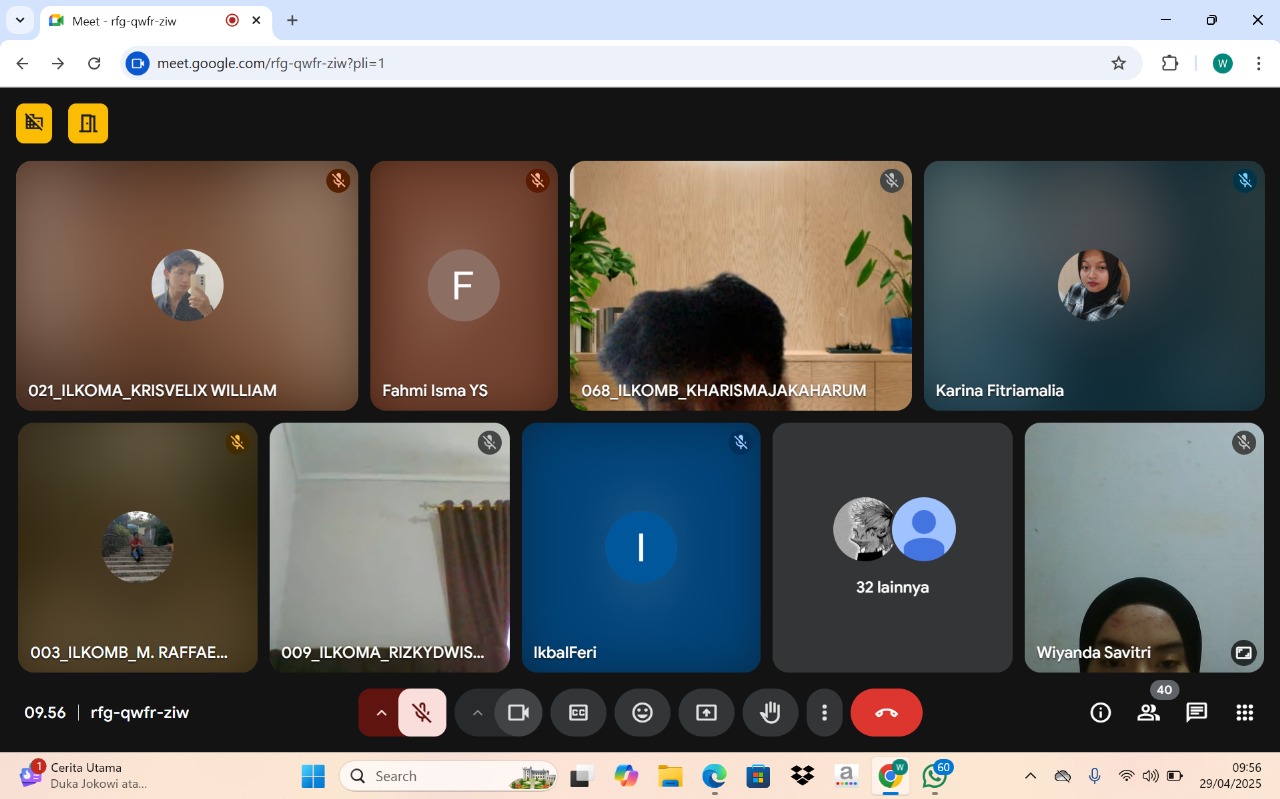Viewport: 1280px width, 799px height.
Task: Open the emoji reactions picker
Action: (x=642, y=713)
